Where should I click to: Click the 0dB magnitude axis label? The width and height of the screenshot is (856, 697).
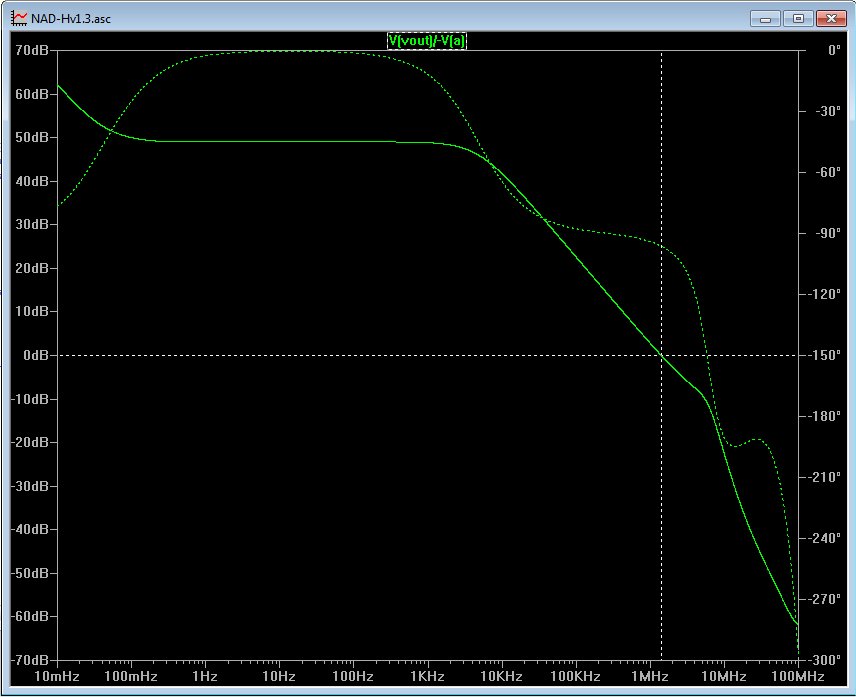tap(36, 355)
